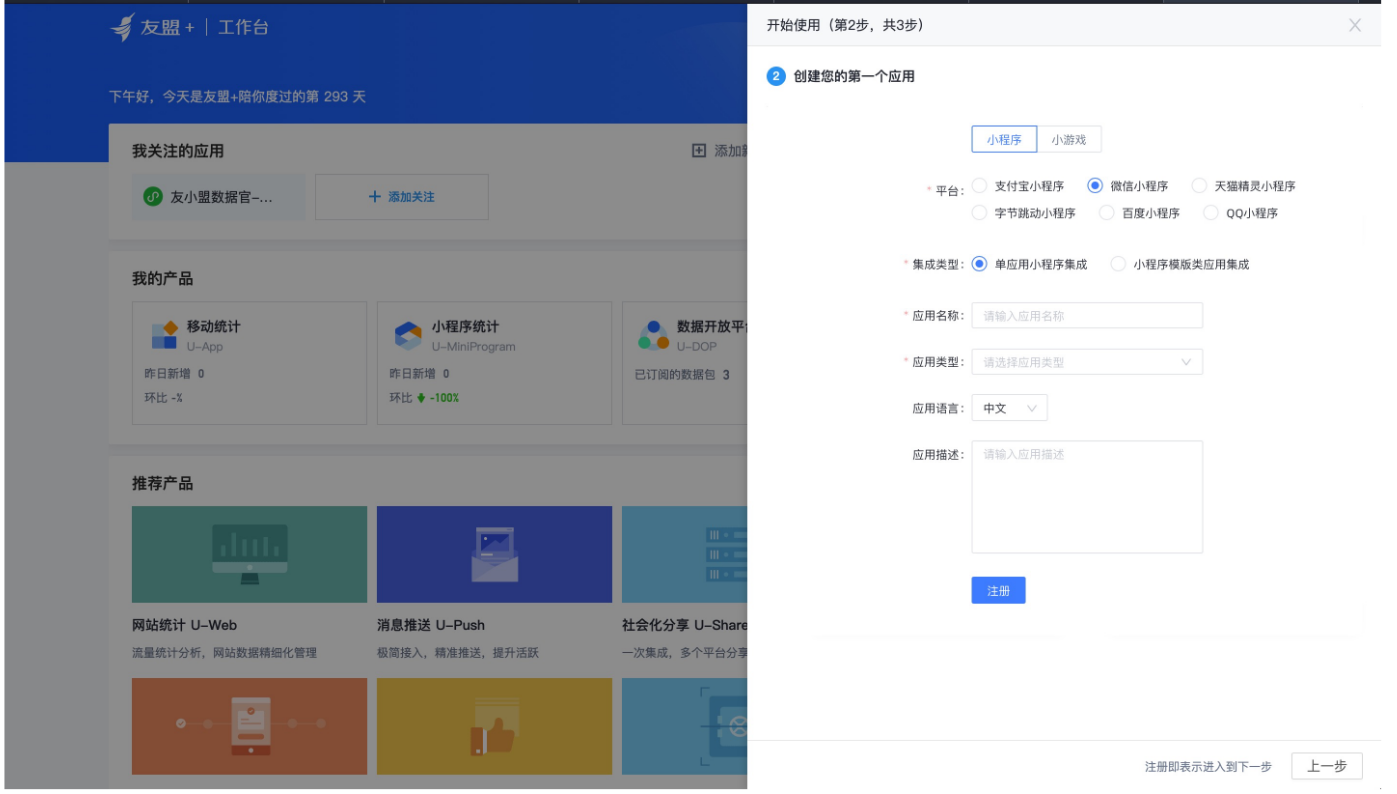The height and width of the screenshot is (794, 1397).
Task: Click the 创建您的第一个应用 step title
Action: [854, 76]
